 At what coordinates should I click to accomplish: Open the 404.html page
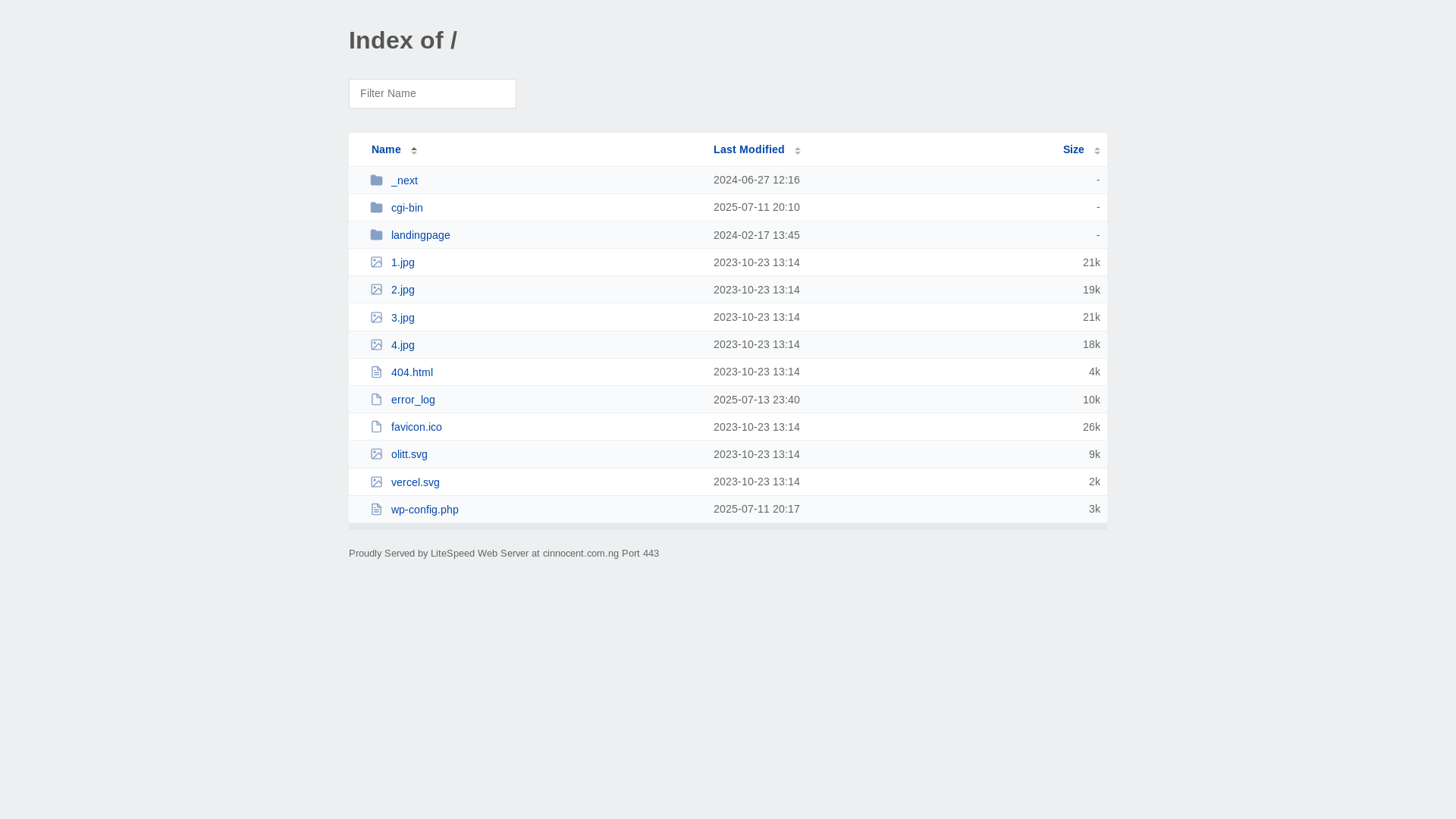pos(412,372)
